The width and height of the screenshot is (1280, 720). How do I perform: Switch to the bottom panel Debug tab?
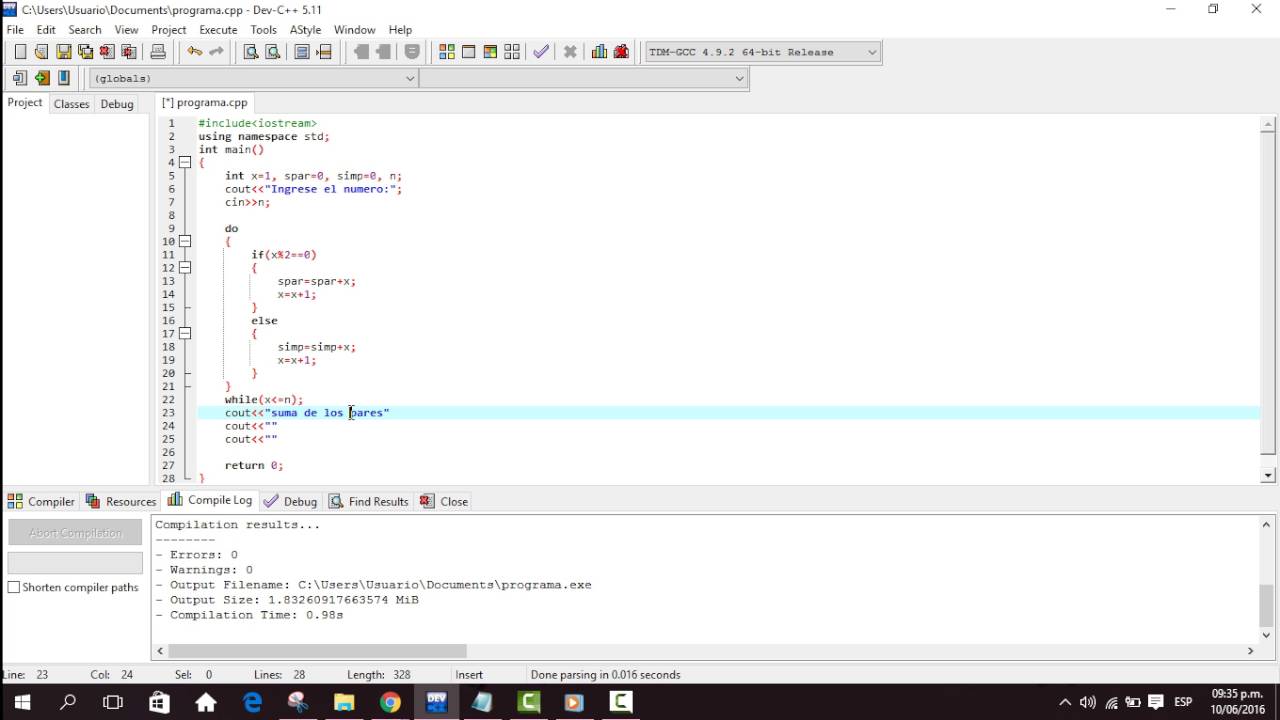pyautogui.click(x=290, y=502)
